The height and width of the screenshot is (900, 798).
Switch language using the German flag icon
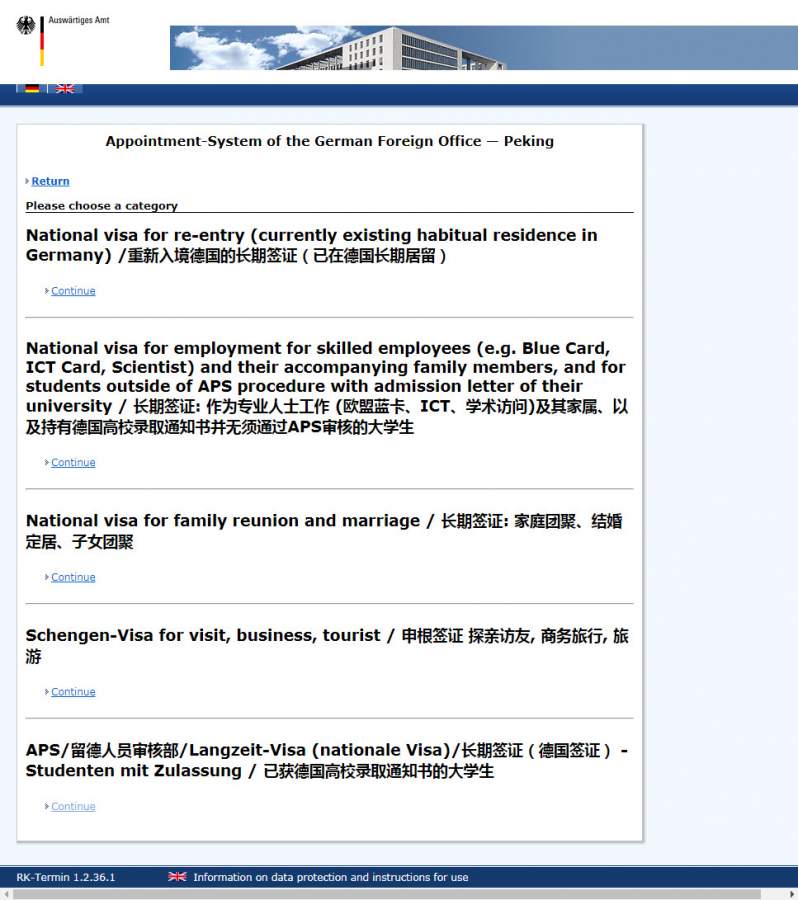click(32, 88)
